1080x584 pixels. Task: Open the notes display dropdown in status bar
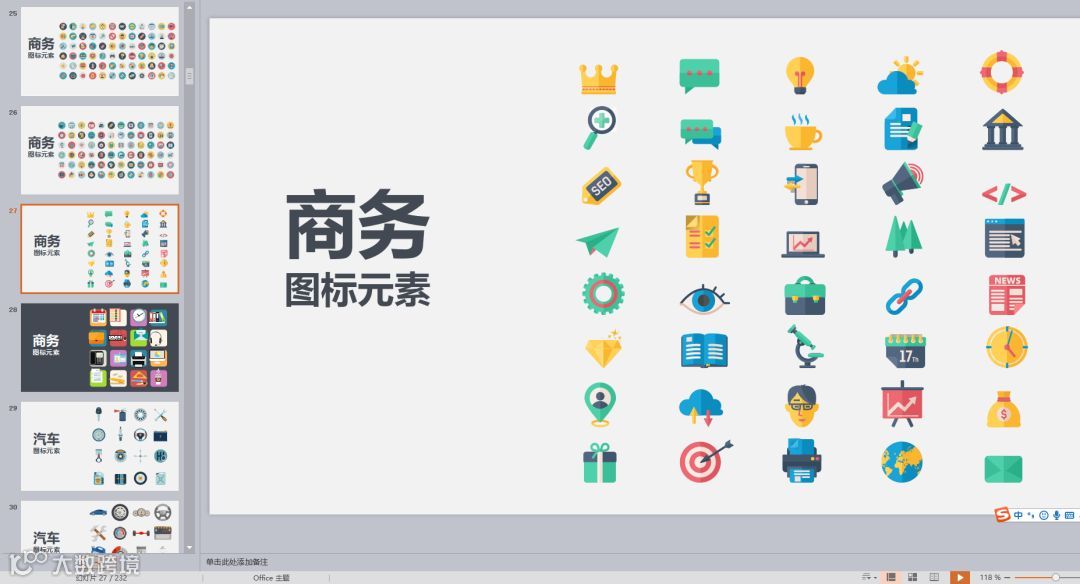(x=869, y=577)
